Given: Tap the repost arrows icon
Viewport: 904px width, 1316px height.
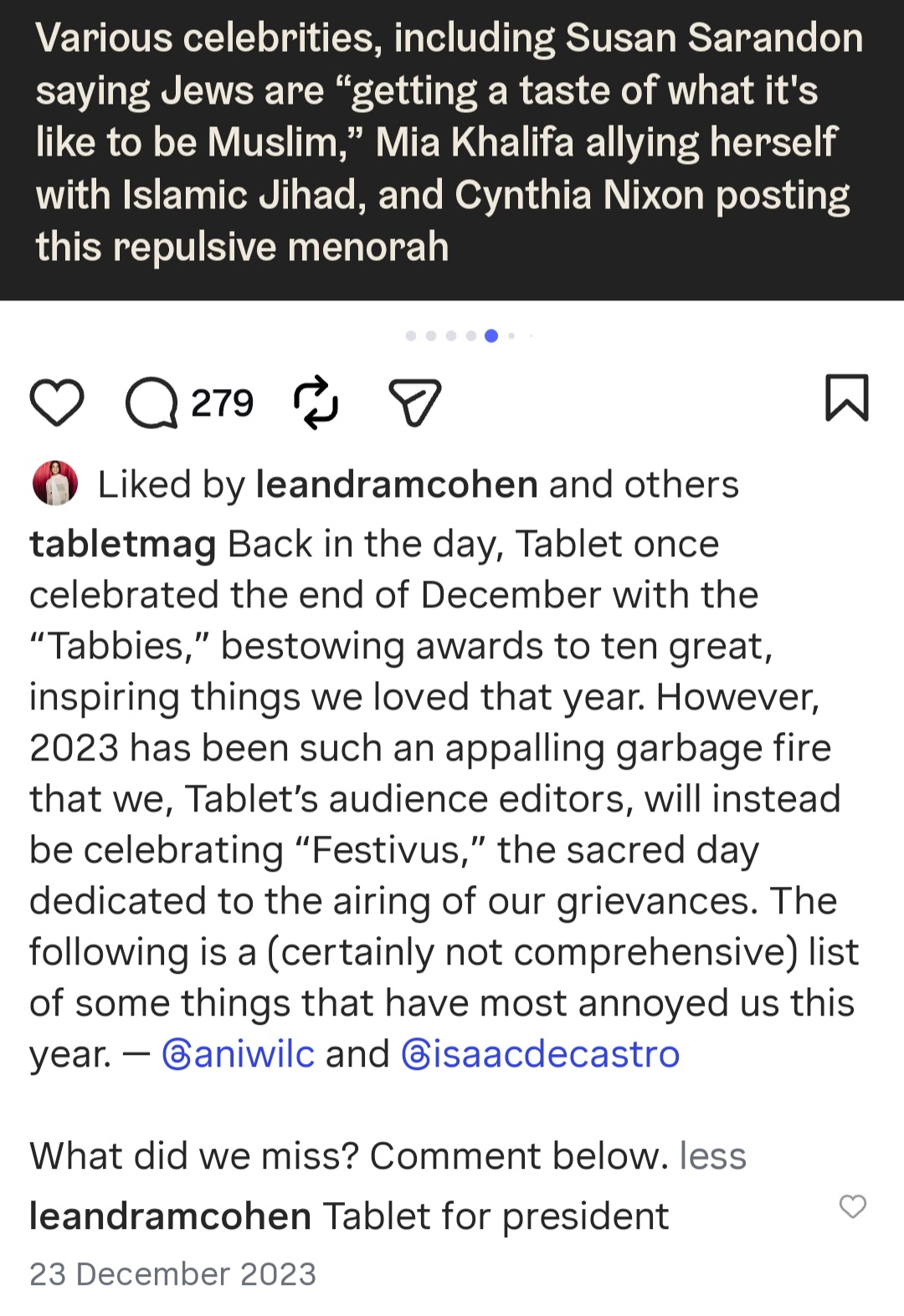Looking at the screenshot, I should pyautogui.click(x=316, y=402).
